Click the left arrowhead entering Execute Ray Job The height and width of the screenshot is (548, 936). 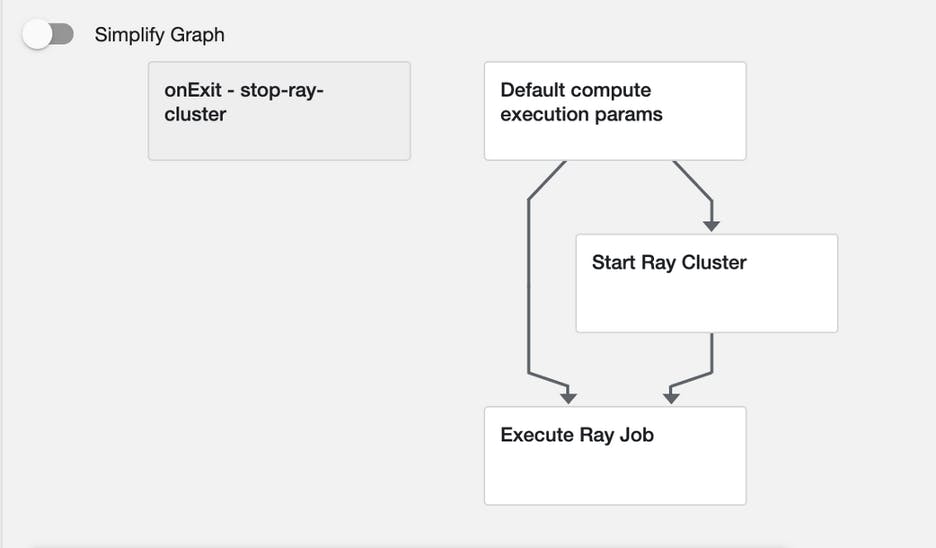pyautogui.click(x=568, y=397)
